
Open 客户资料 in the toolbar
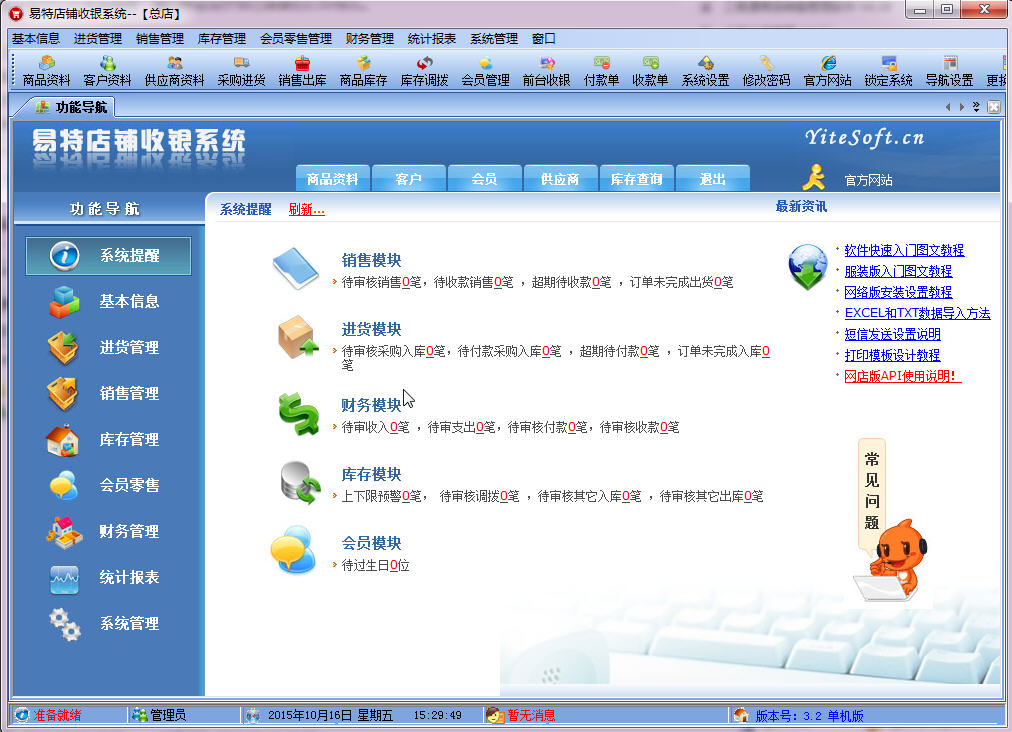107,71
